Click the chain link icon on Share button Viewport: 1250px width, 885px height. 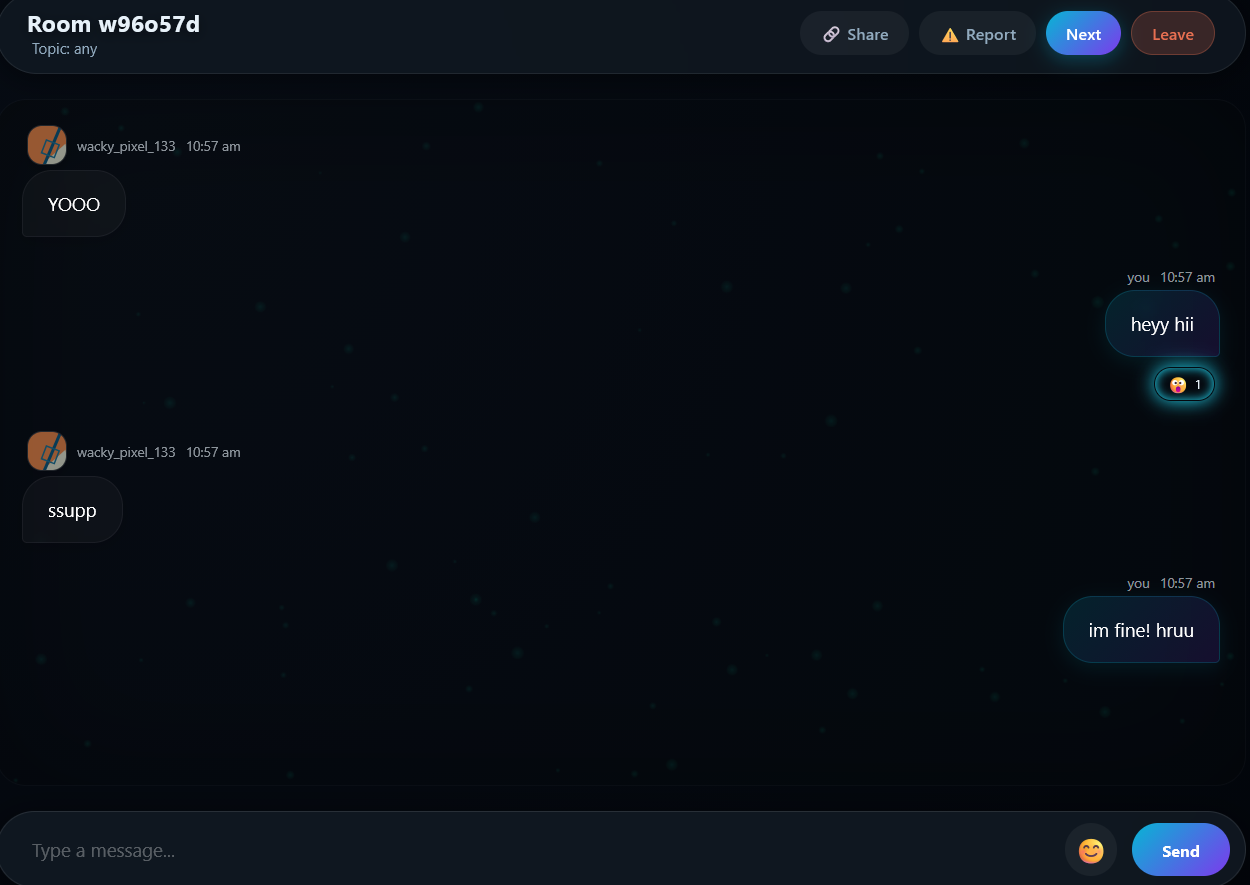tap(829, 33)
